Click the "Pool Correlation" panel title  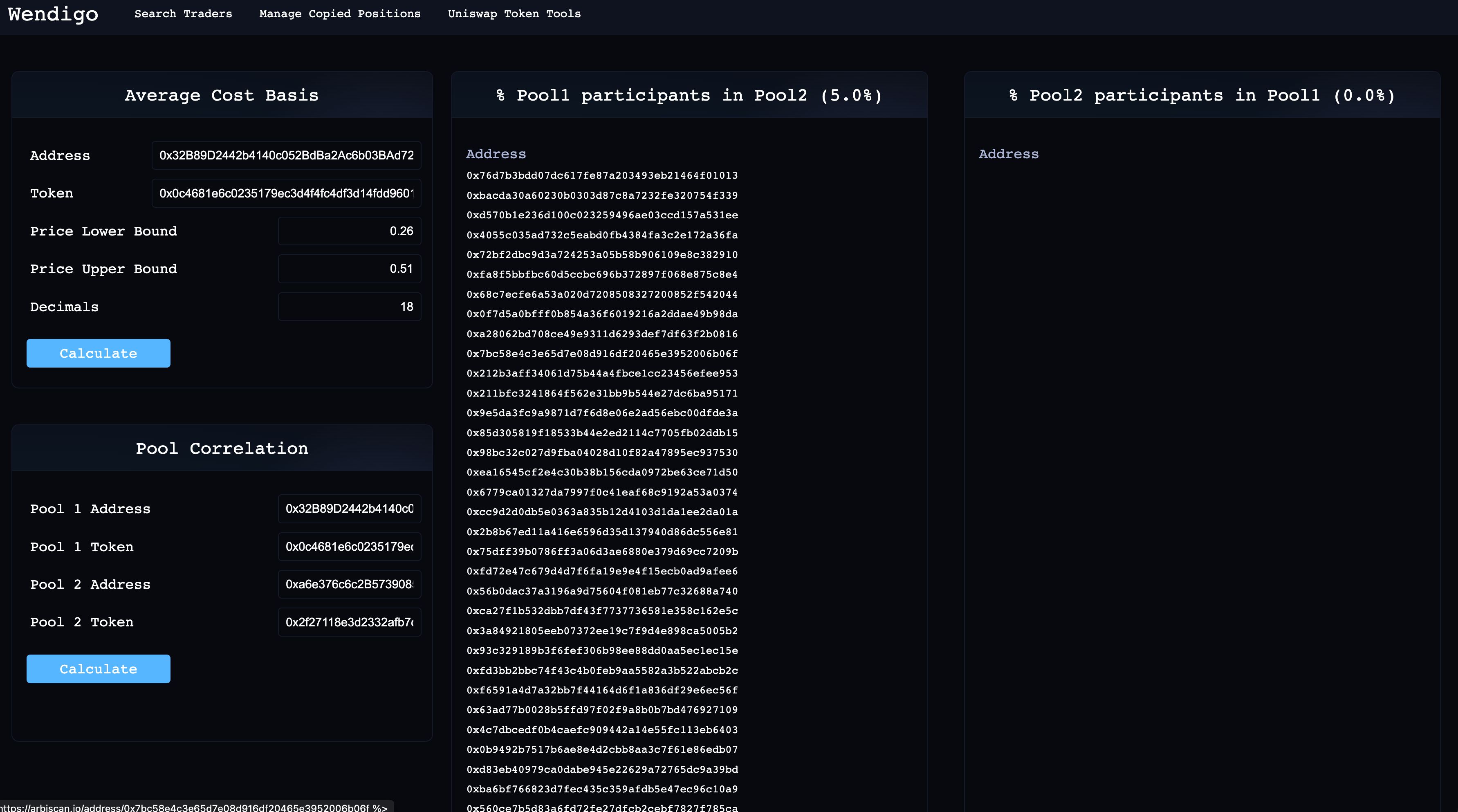pyautogui.click(x=222, y=448)
